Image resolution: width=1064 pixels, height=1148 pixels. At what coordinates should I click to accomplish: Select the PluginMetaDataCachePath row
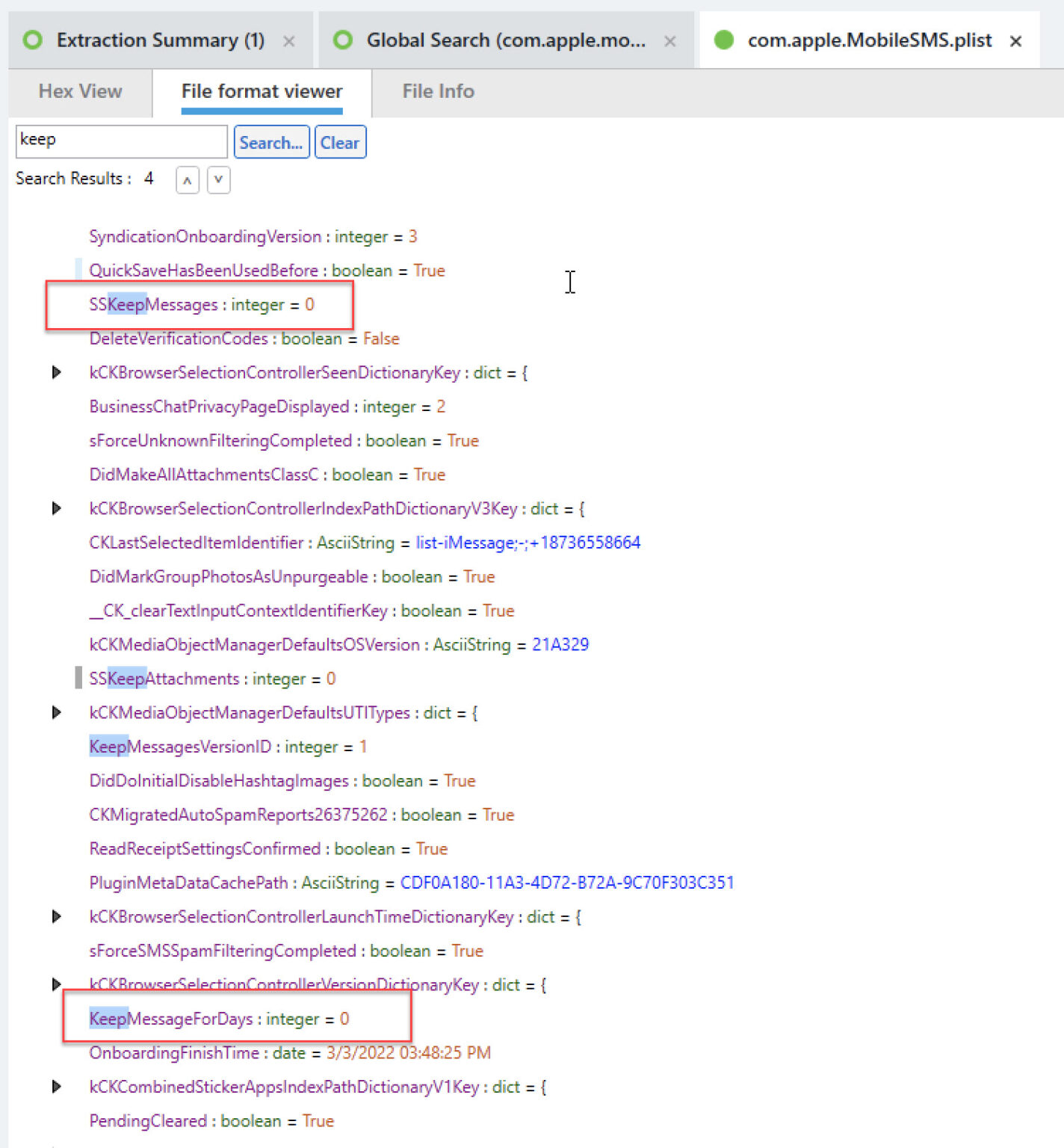click(x=412, y=883)
